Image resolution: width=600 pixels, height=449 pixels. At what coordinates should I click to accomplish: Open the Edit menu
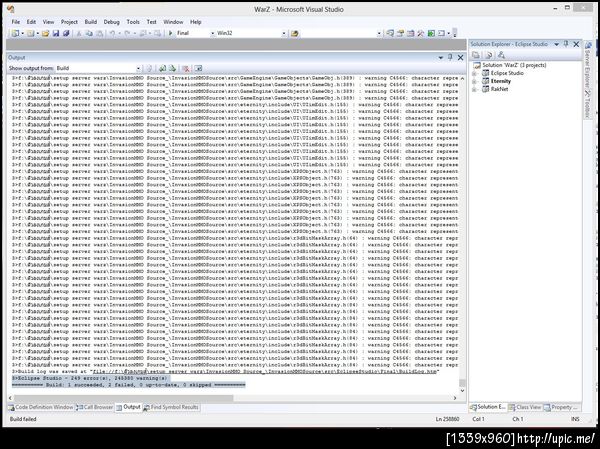(x=31, y=22)
